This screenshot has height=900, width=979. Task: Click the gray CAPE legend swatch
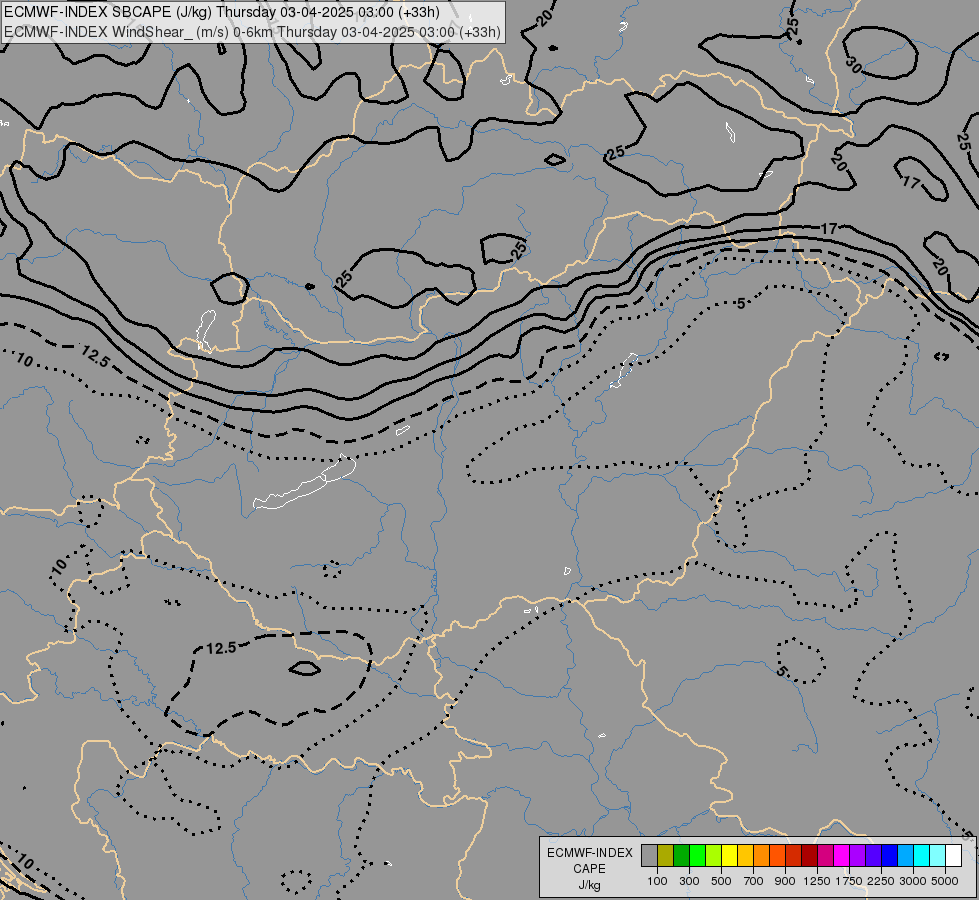pos(649,855)
